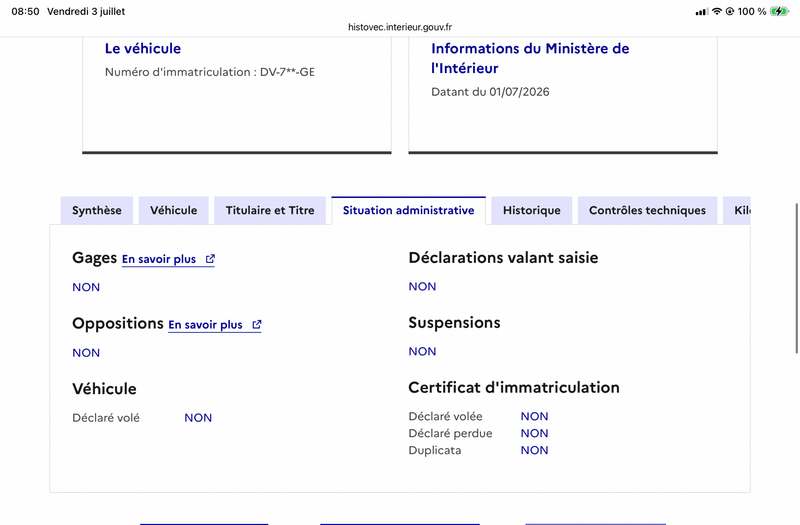The width and height of the screenshot is (800, 525).
Task: Go to the Historique tab
Action: 532,210
